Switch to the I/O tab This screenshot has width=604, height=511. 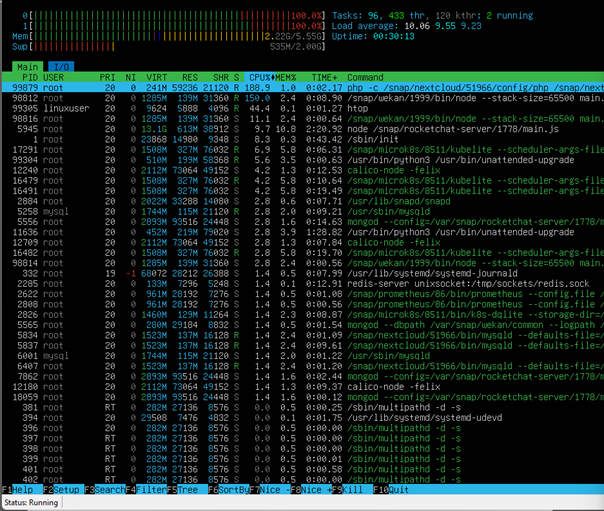[x=63, y=66]
